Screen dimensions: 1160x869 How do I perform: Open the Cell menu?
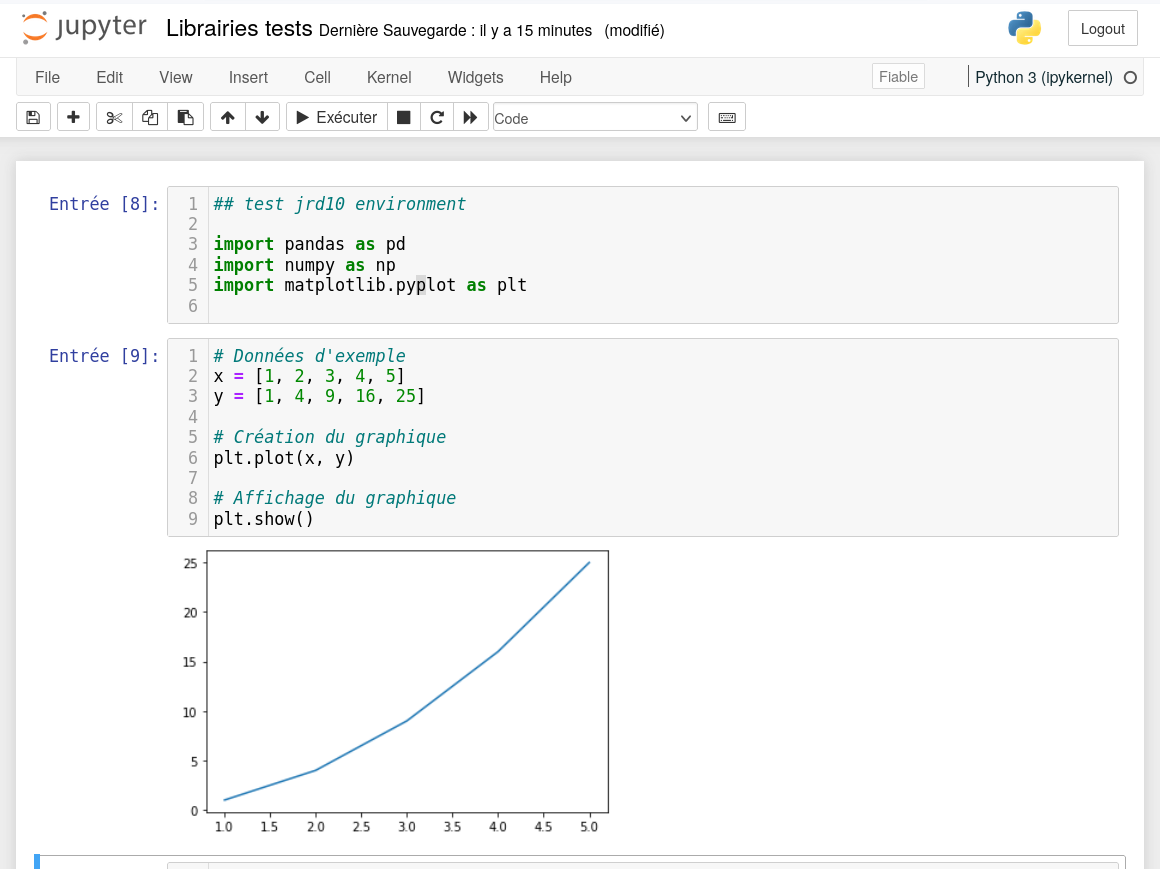pyautogui.click(x=317, y=78)
